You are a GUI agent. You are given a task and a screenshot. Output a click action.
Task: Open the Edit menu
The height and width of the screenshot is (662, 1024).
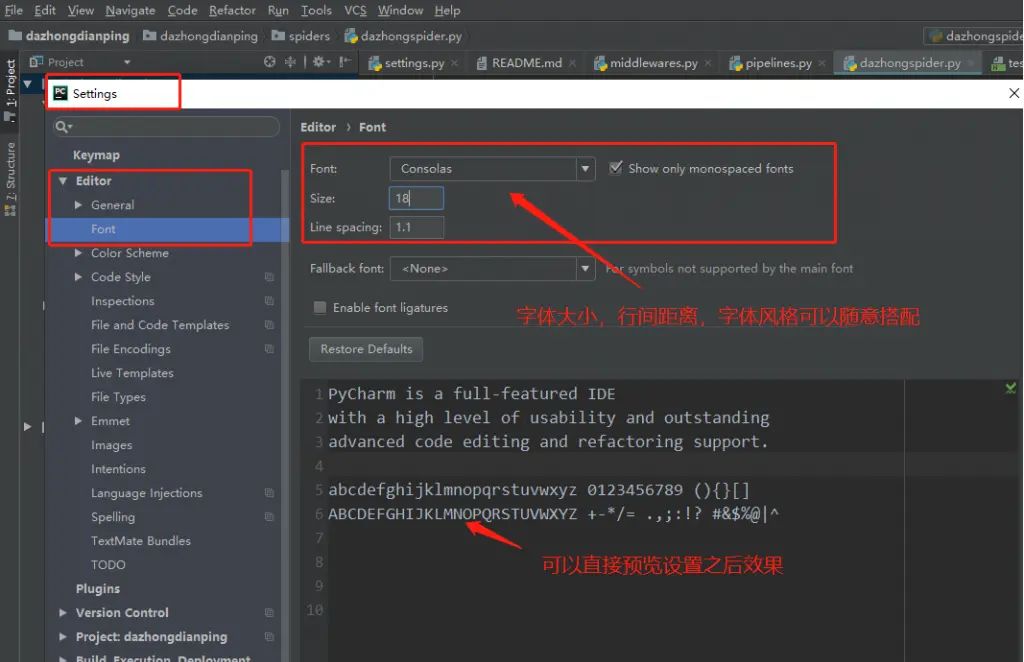(45, 10)
